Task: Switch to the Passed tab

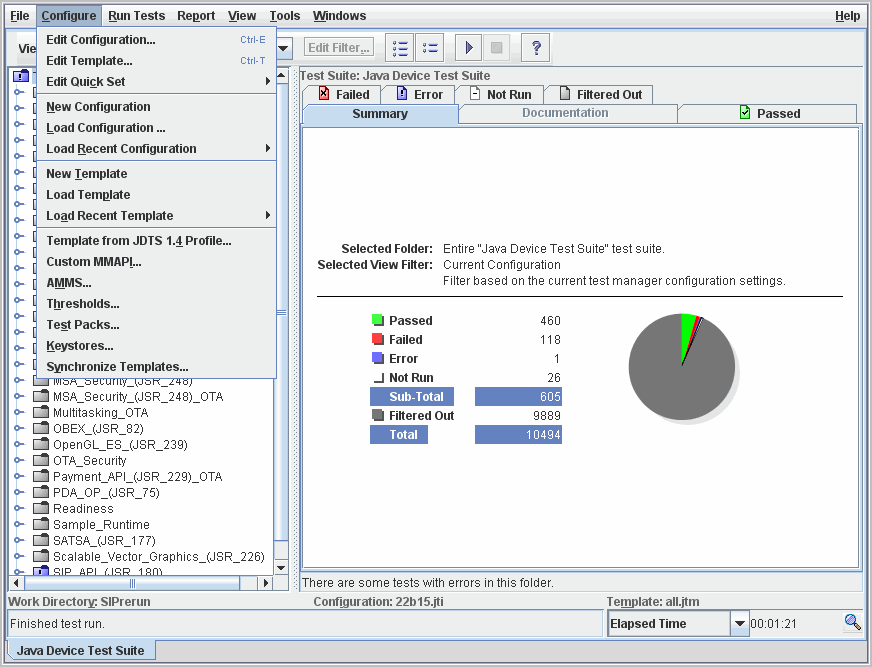Action: point(767,113)
